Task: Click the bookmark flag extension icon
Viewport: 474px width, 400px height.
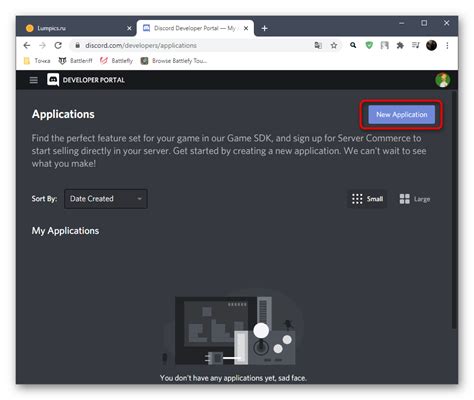Action: [385, 45]
